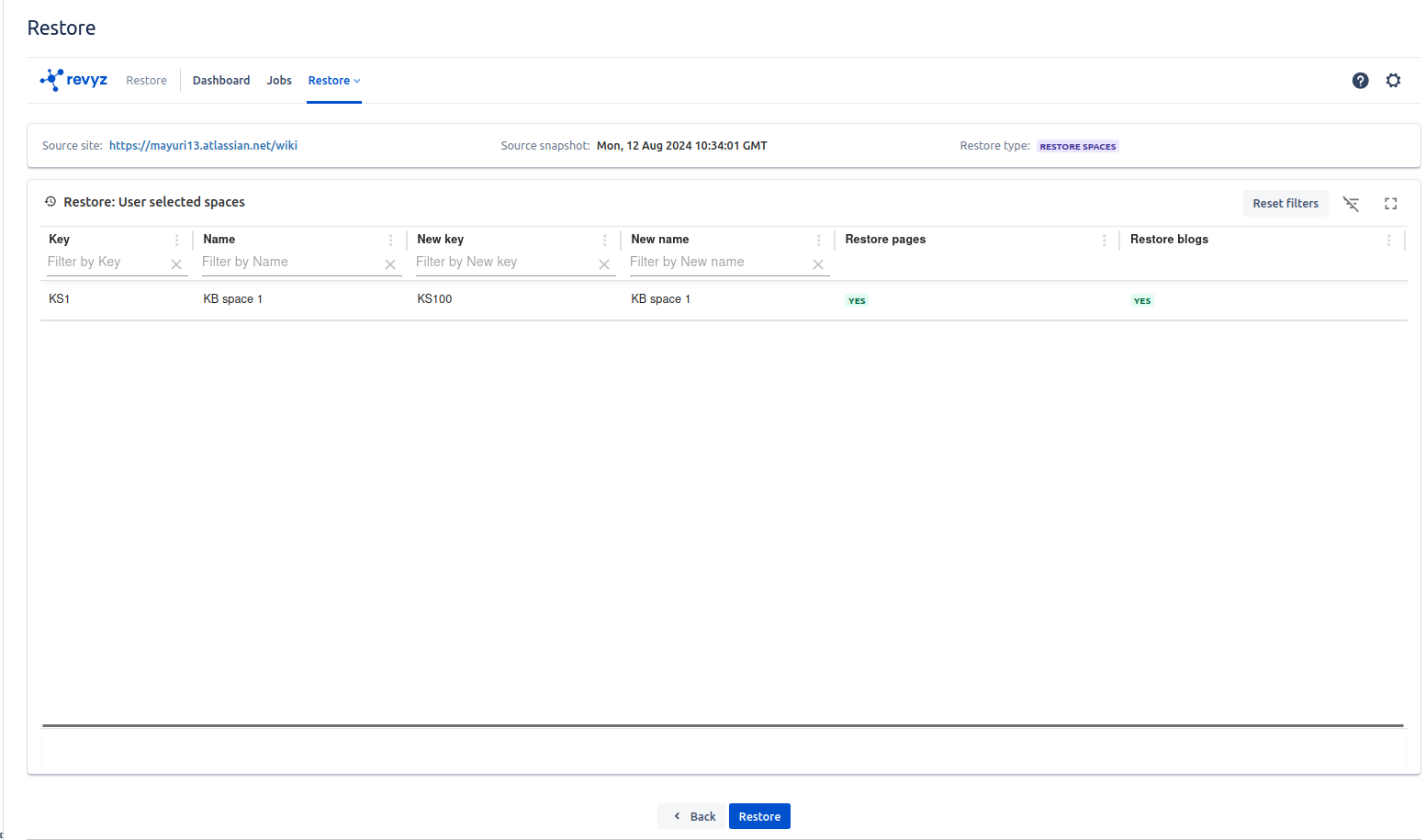This screenshot has height=840, width=1426.
Task: Go to the Jobs tab
Action: [x=279, y=81]
